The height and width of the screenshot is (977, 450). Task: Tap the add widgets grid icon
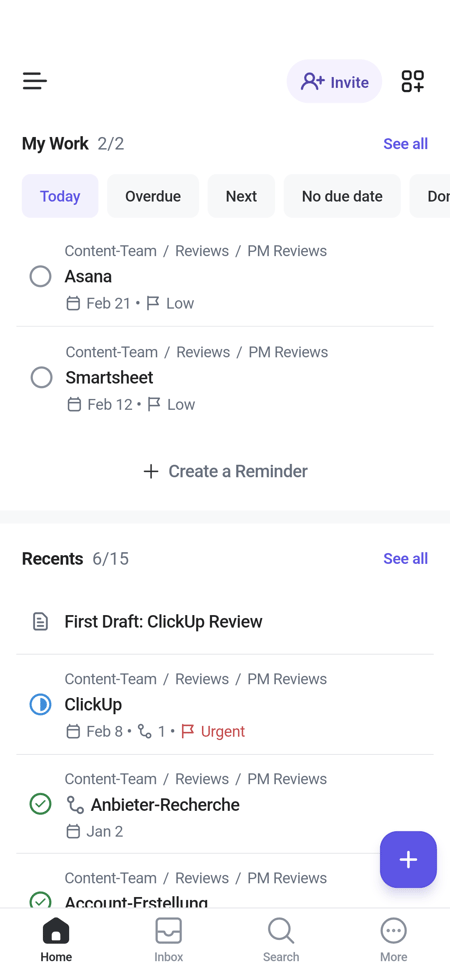coord(413,82)
